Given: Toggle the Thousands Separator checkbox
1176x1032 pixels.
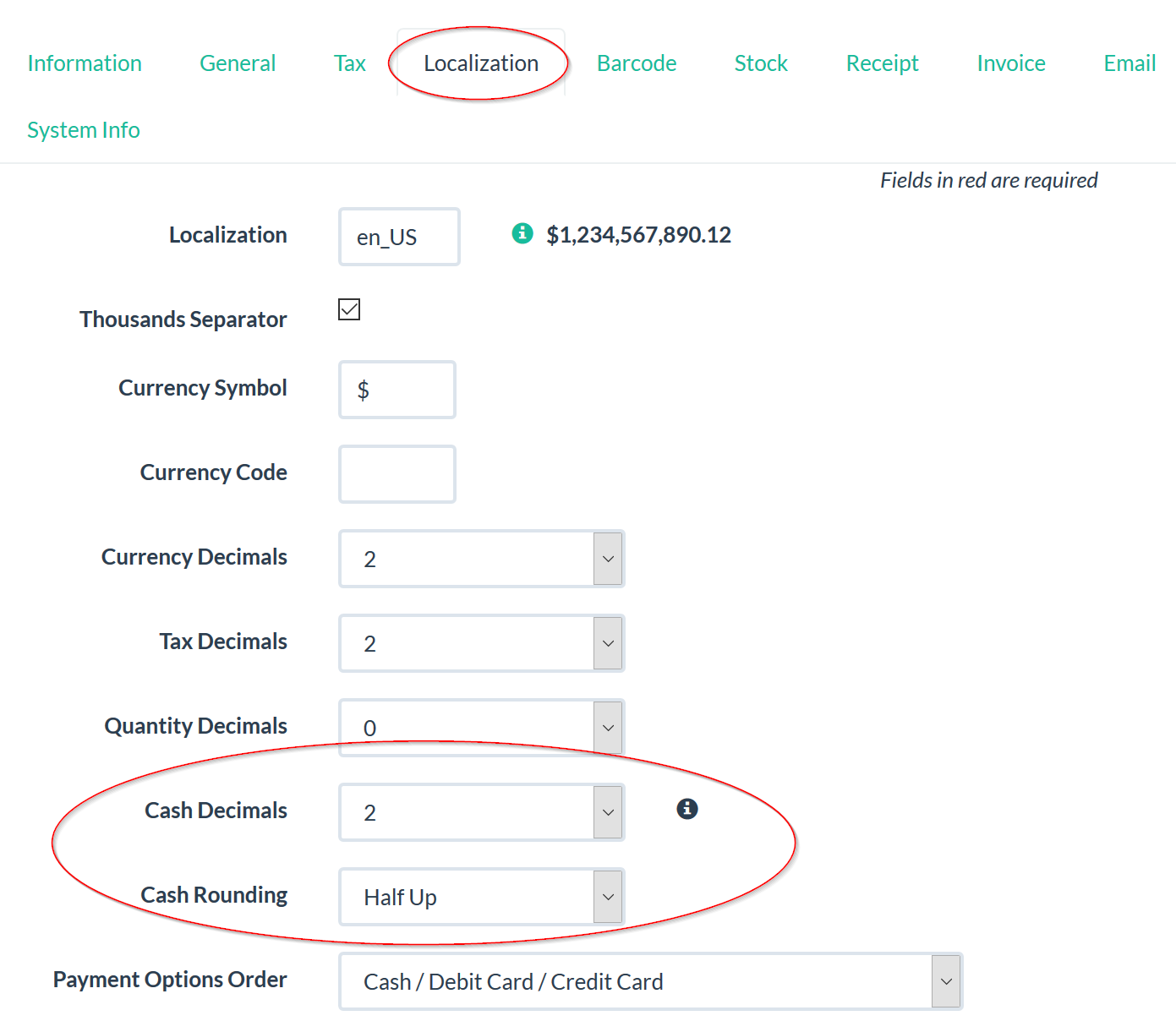Looking at the screenshot, I should 348,309.
